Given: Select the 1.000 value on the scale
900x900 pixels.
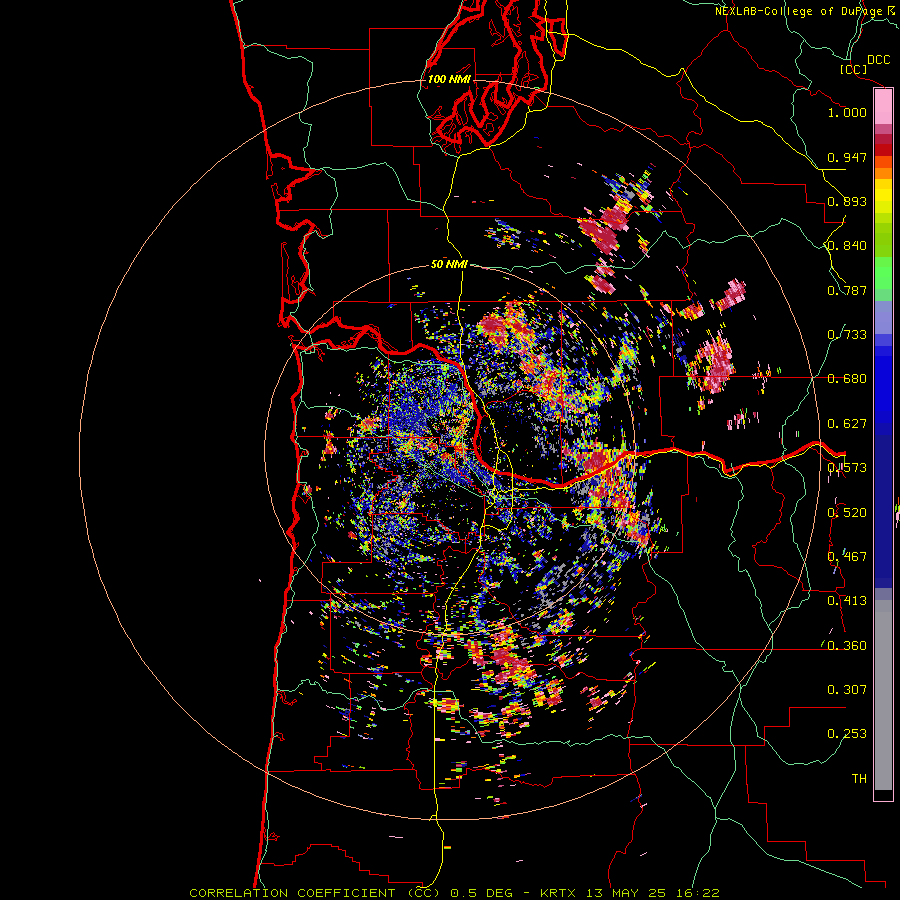Looking at the screenshot, I should coord(847,112).
